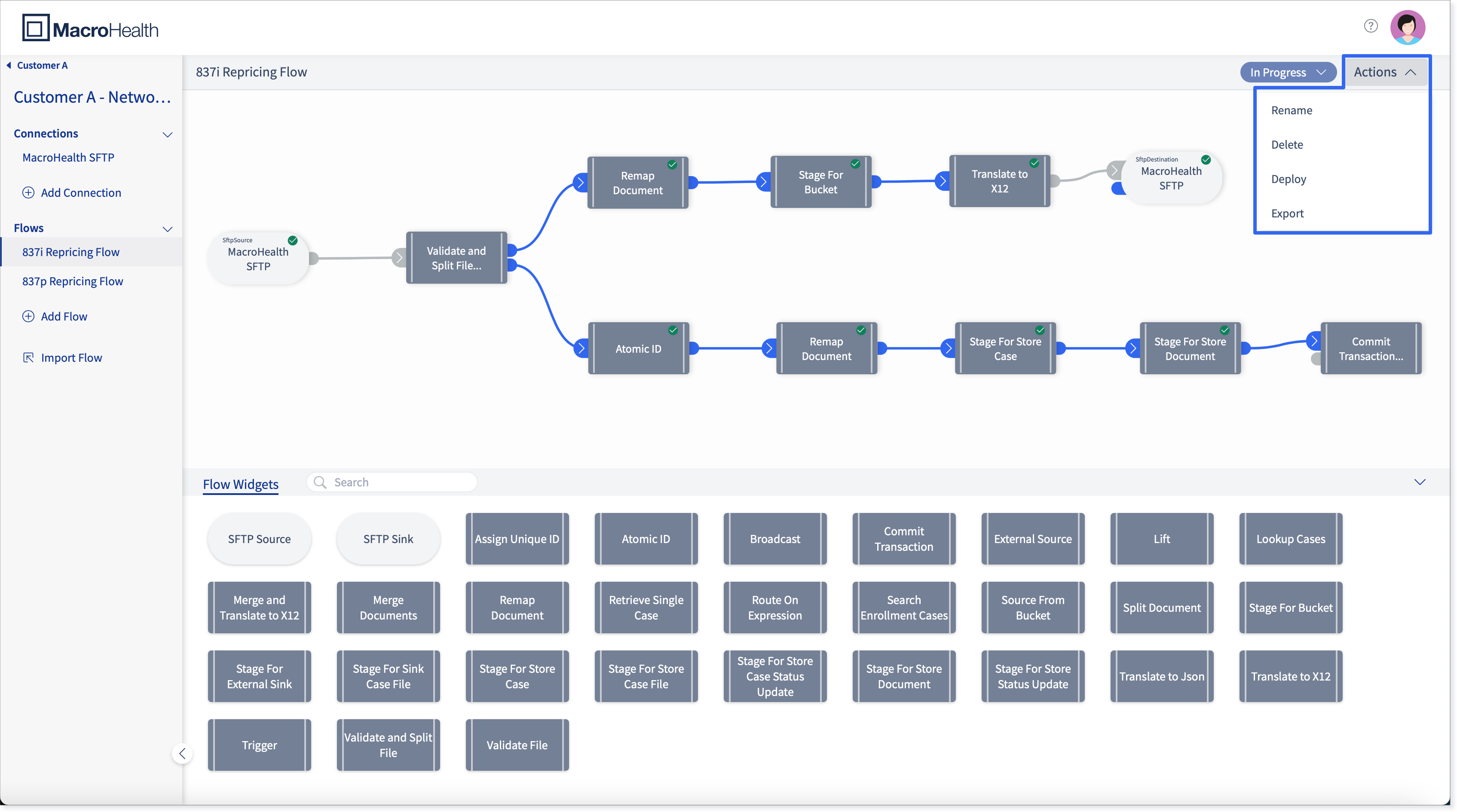Open the MacroHealth SFTP connection link

pyautogui.click(x=68, y=157)
